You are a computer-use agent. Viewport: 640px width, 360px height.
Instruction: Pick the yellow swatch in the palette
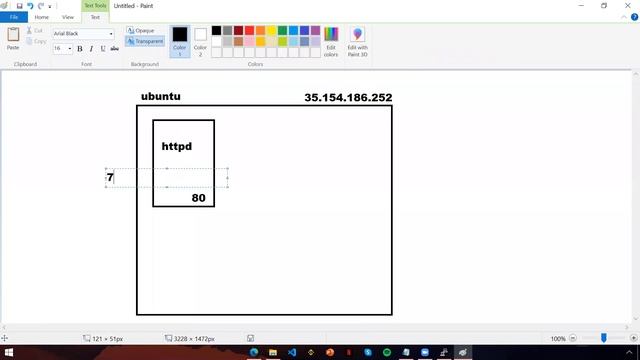(271, 30)
